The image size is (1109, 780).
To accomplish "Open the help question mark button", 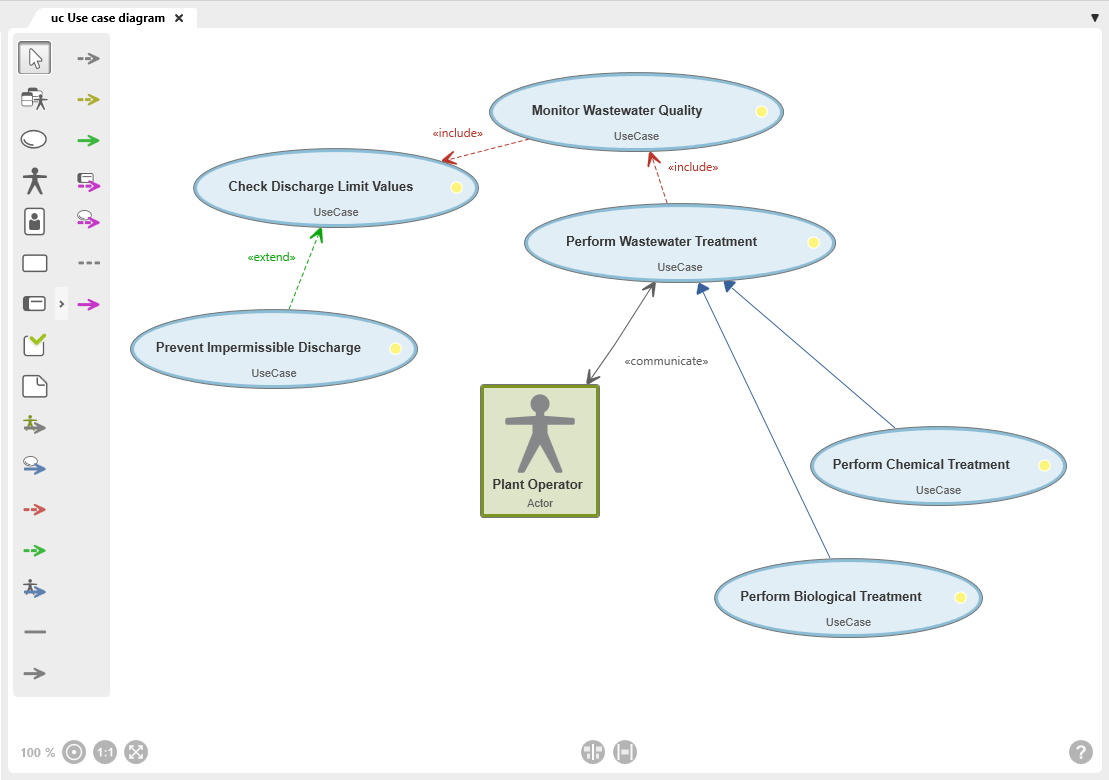I will 1080,752.
